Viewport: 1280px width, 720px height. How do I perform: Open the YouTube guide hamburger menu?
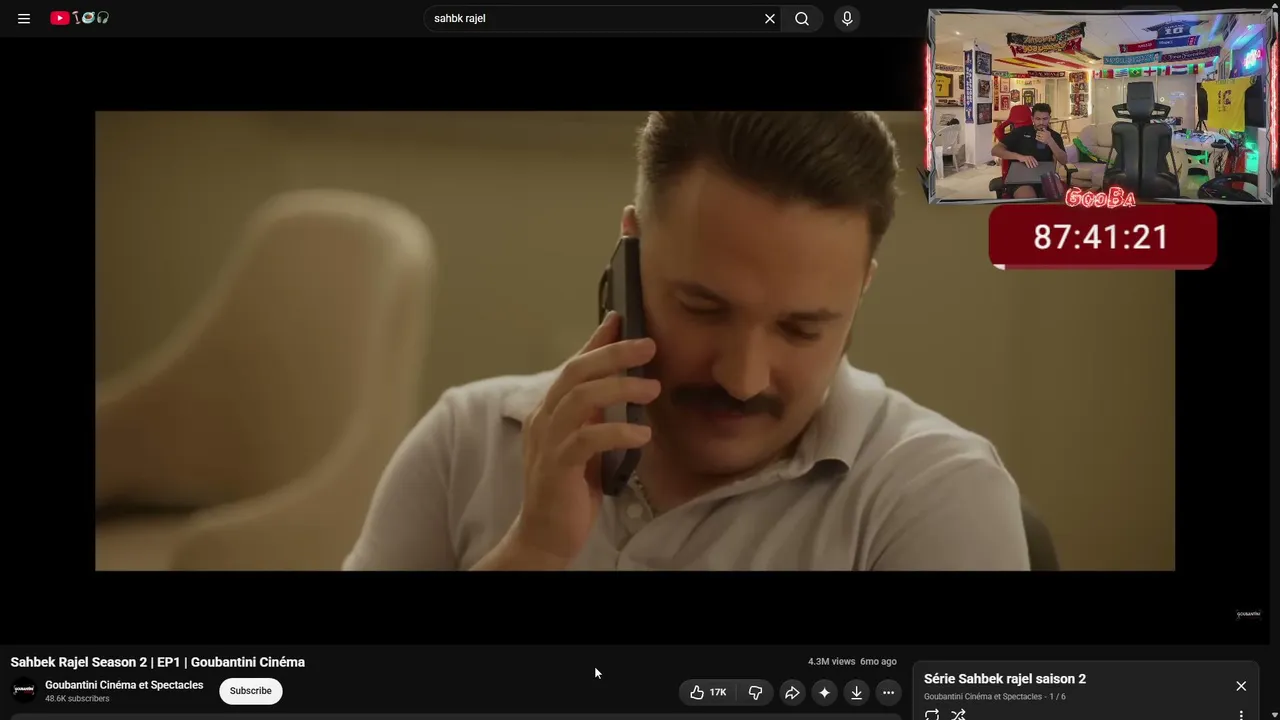point(24,18)
